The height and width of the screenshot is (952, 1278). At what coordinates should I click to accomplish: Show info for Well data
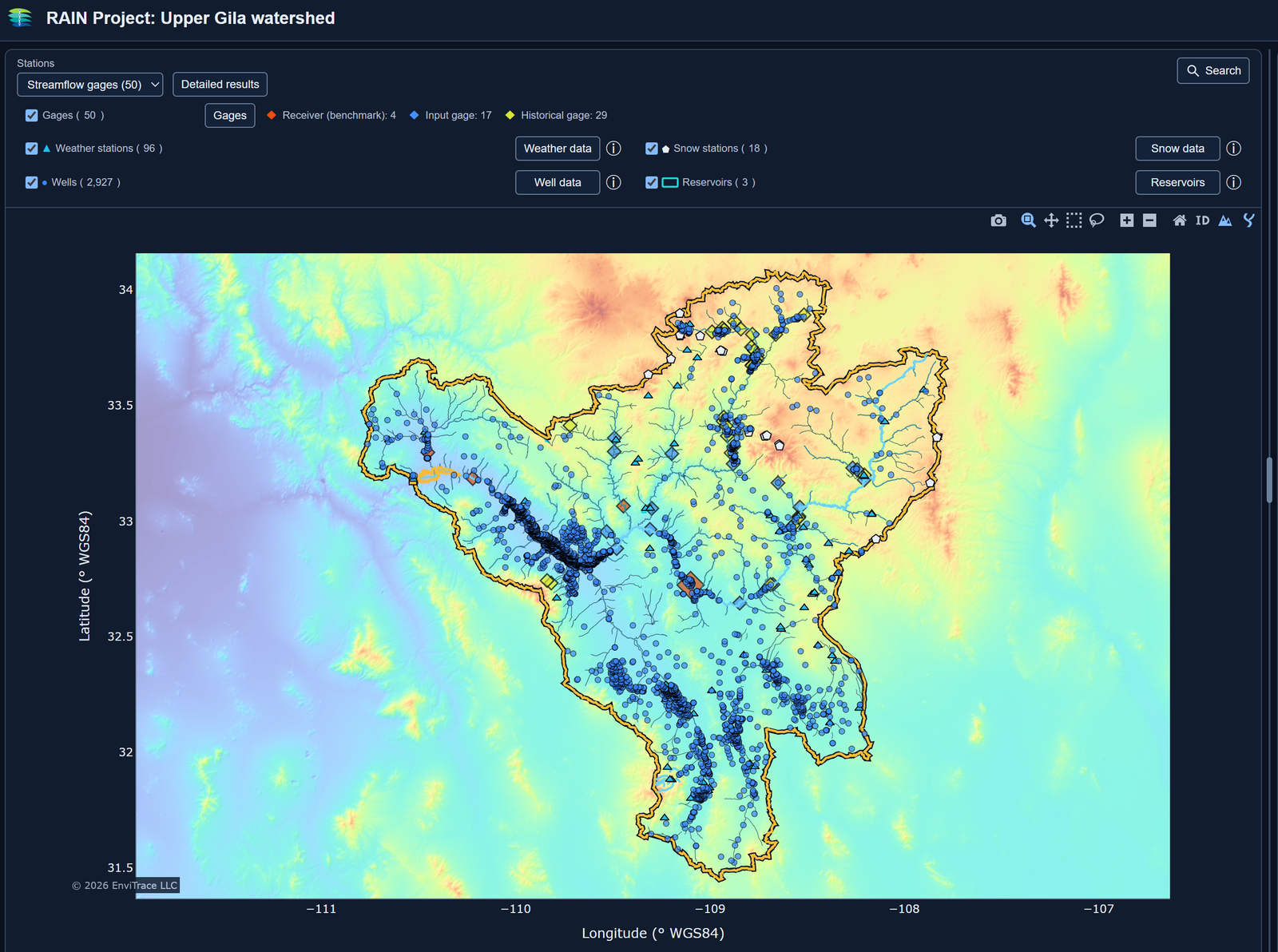tap(613, 182)
